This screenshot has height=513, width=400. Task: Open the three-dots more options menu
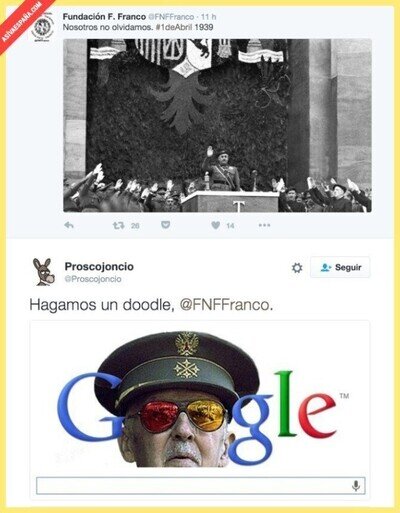click(x=264, y=225)
